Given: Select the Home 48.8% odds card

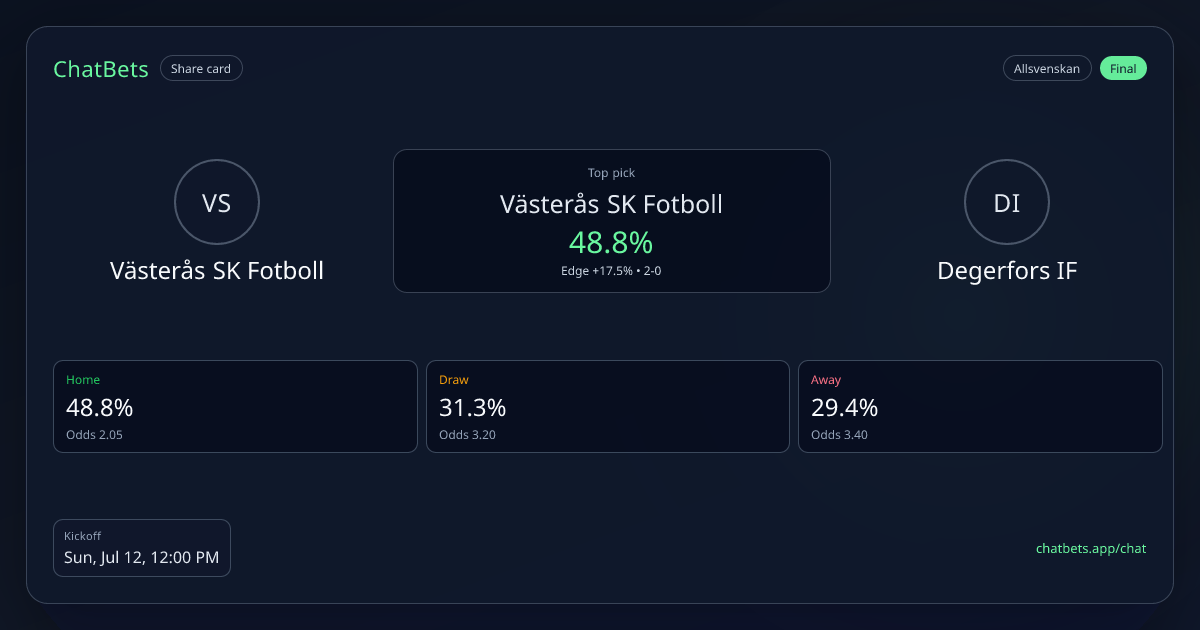Looking at the screenshot, I should pos(235,407).
